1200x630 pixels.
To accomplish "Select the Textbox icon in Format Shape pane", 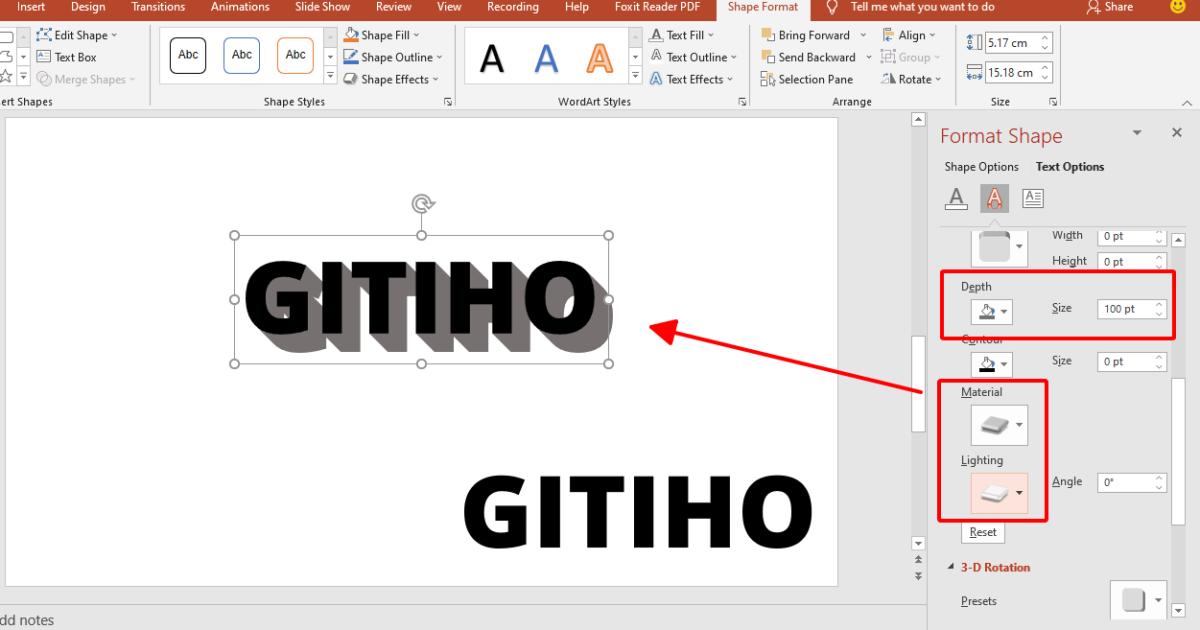I will click(x=1033, y=197).
